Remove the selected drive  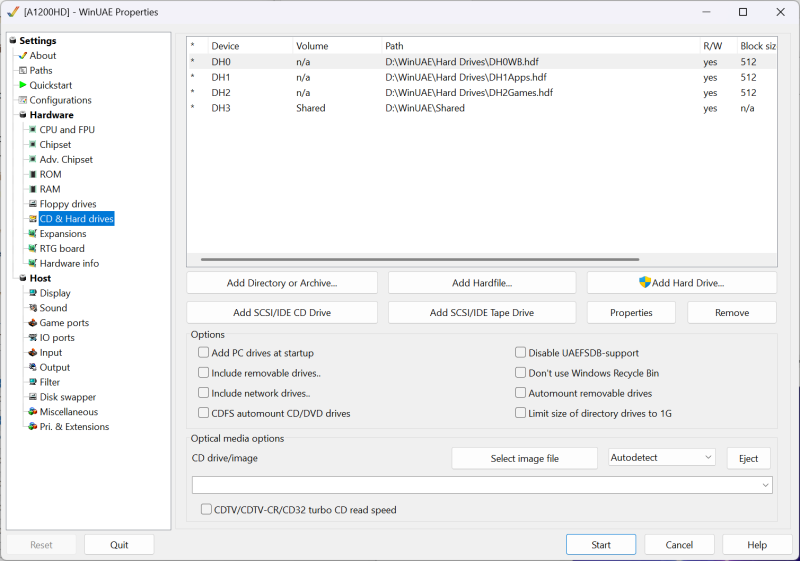point(732,313)
